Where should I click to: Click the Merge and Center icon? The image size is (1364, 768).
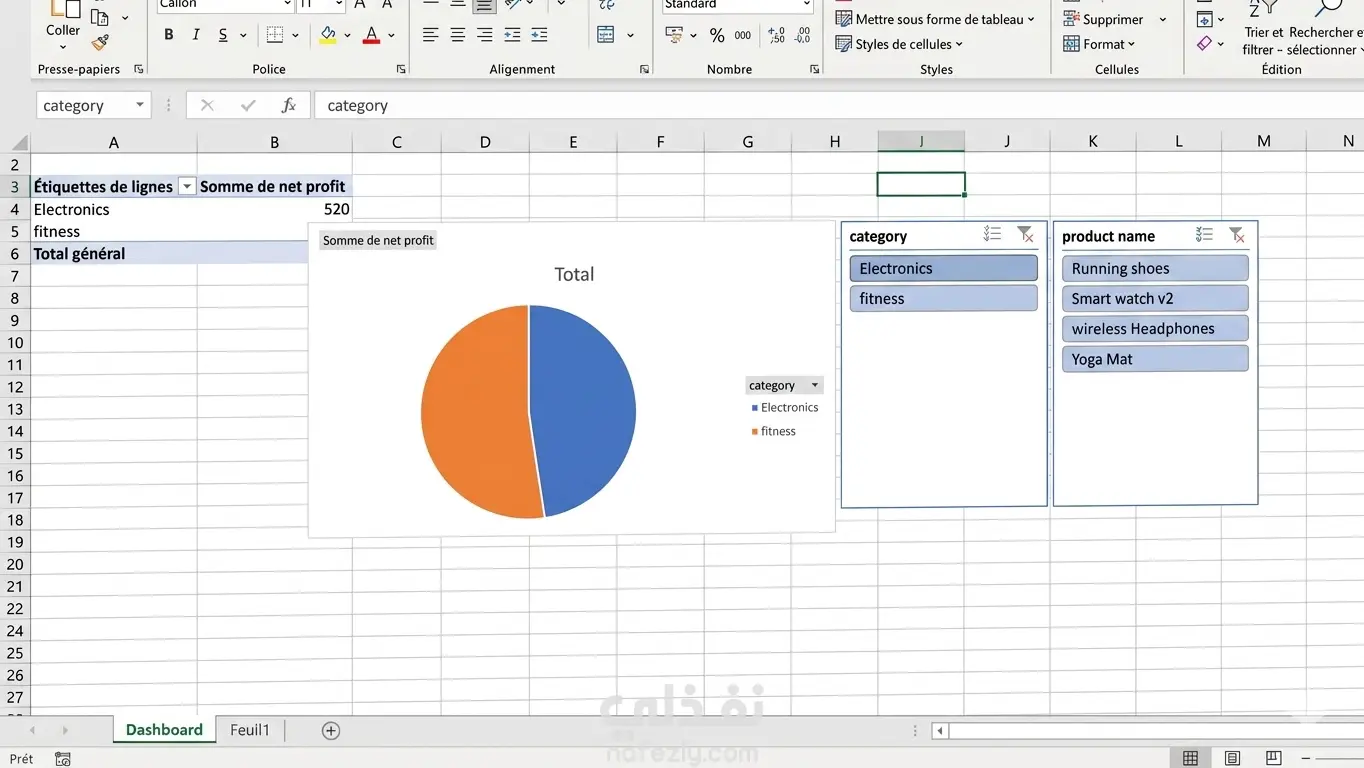[606, 35]
